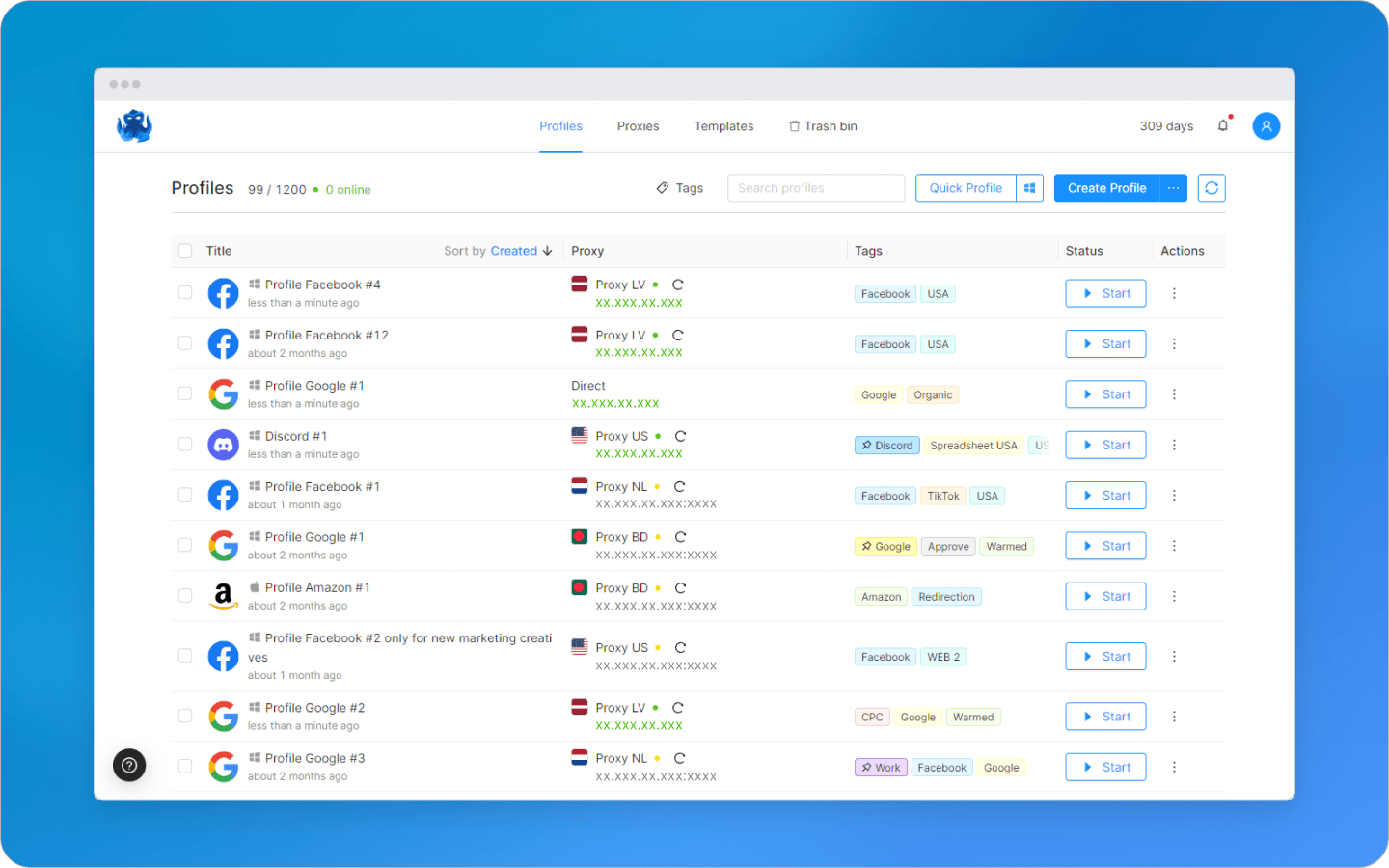Click the green online status indicator

318,189
